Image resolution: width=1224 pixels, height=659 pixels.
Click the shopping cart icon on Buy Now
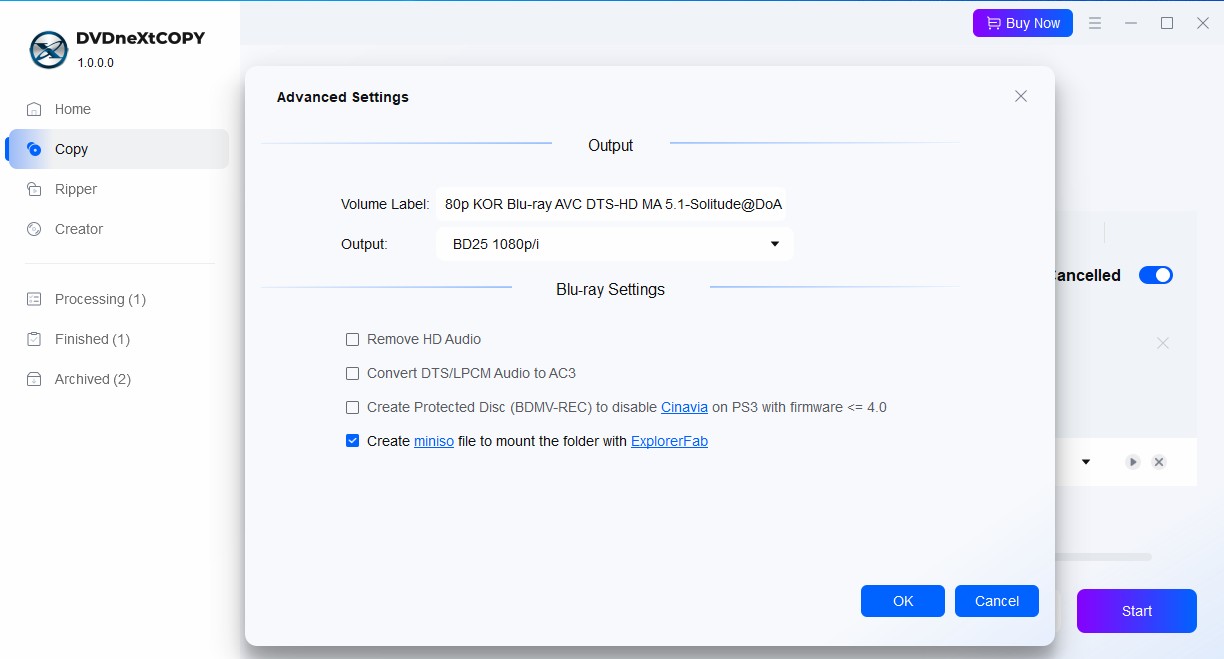(993, 23)
